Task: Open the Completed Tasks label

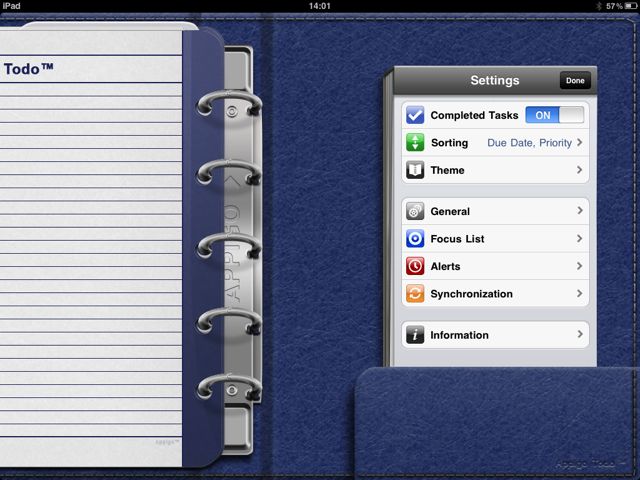Action: [x=474, y=116]
